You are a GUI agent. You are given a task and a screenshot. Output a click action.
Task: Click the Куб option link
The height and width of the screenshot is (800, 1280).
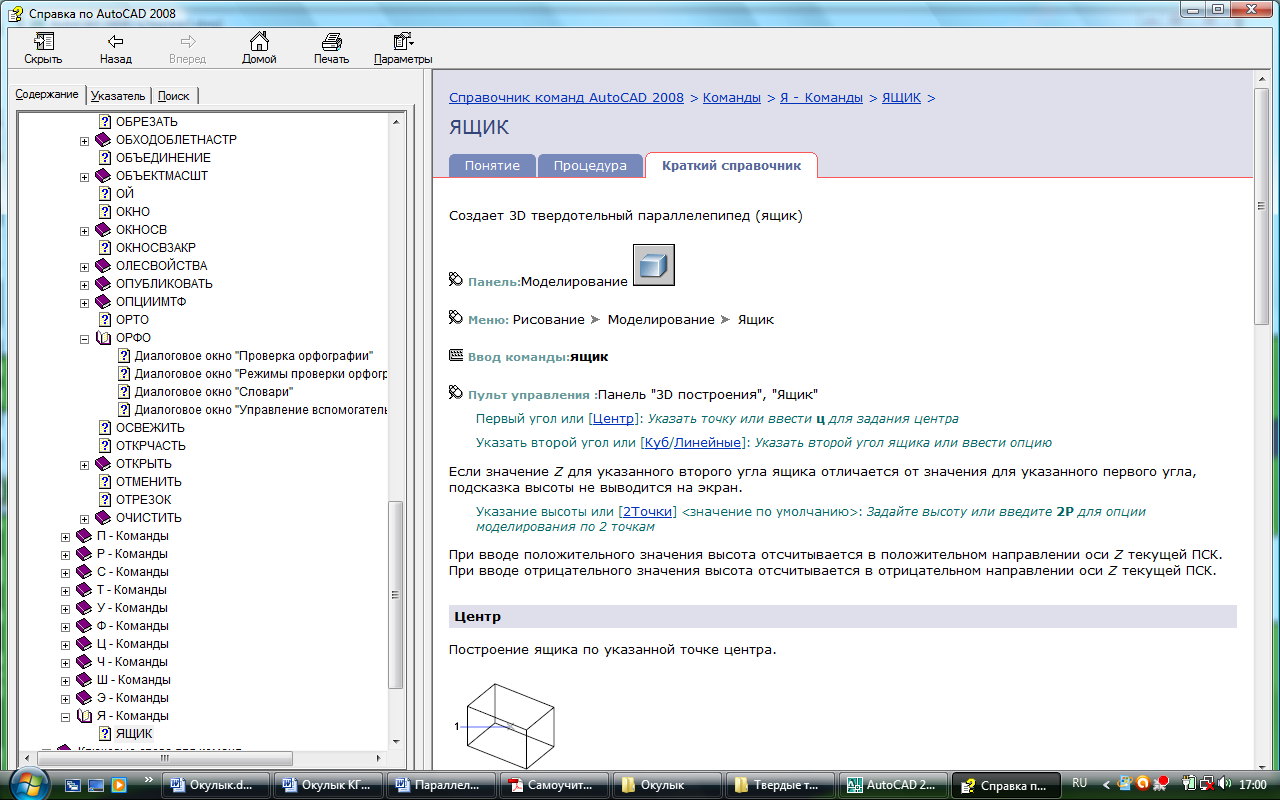(657, 442)
